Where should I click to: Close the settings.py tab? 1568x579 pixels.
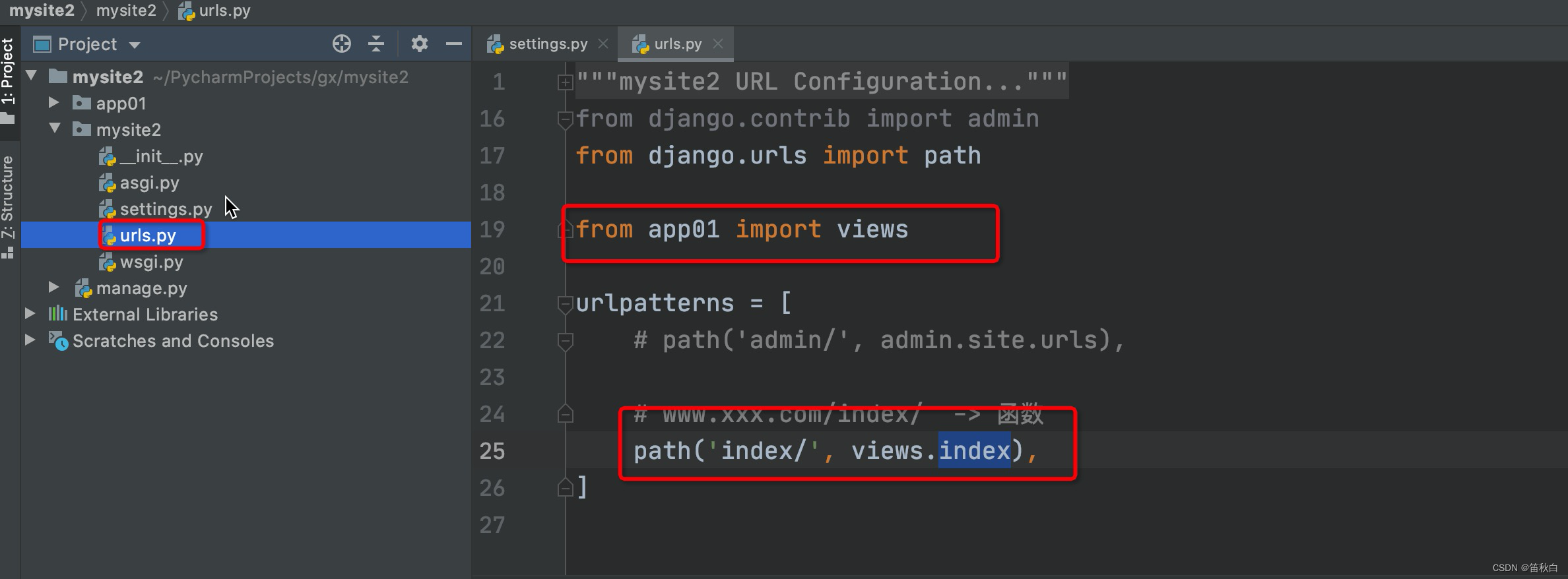(603, 44)
